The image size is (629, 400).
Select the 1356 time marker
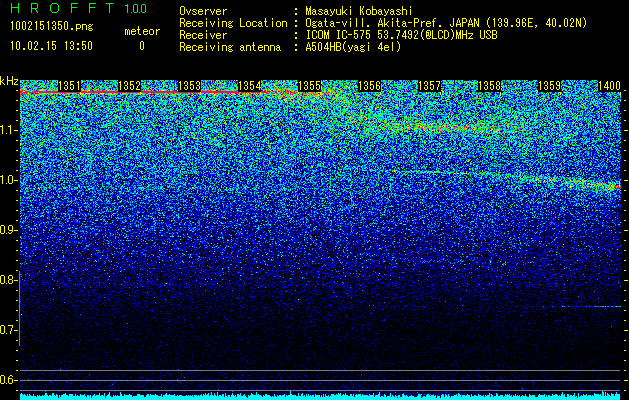pos(369,86)
